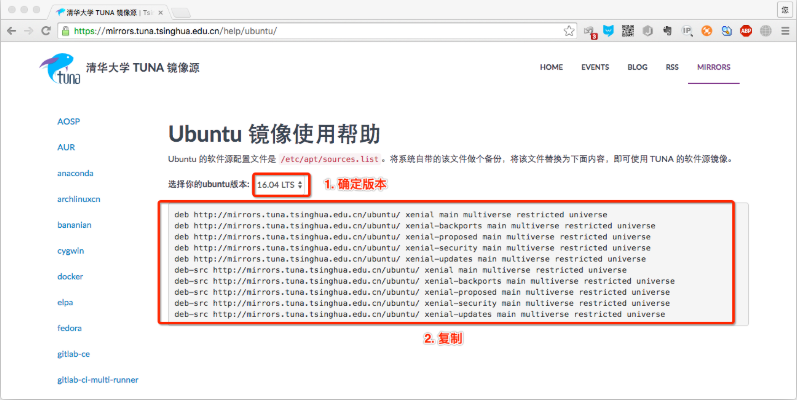Open the gitlab-ce help link
The height and width of the screenshot is (400, 797).
(x=73, y=354)
